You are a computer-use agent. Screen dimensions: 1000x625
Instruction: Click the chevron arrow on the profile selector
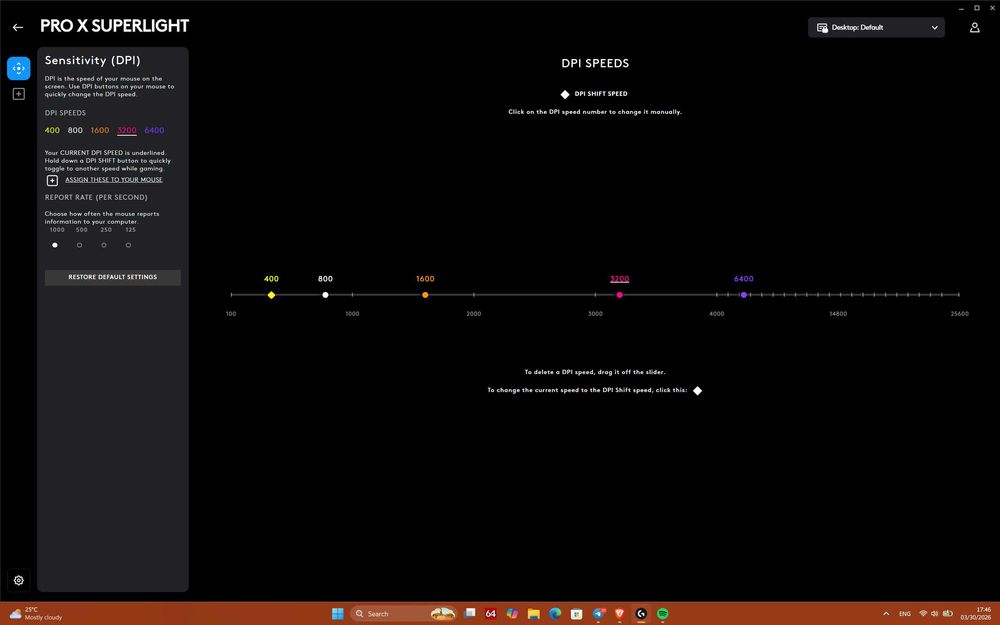click(934, 27)
